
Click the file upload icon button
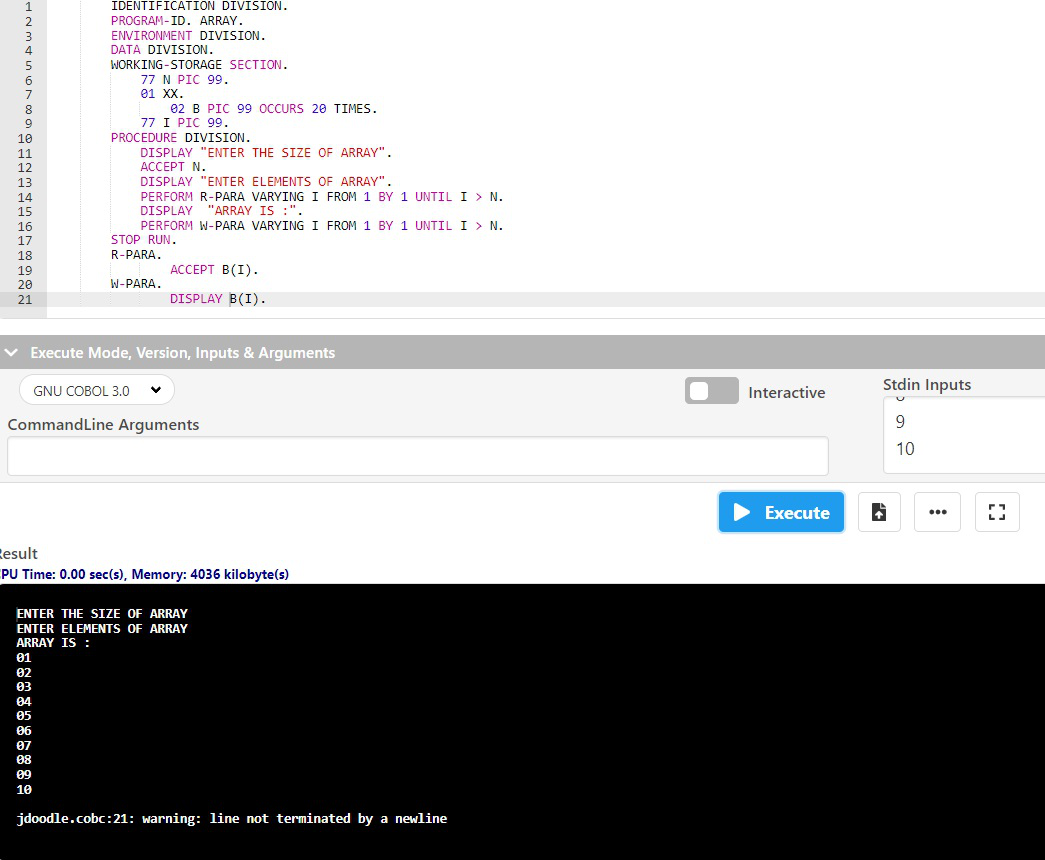coord(879,512)
